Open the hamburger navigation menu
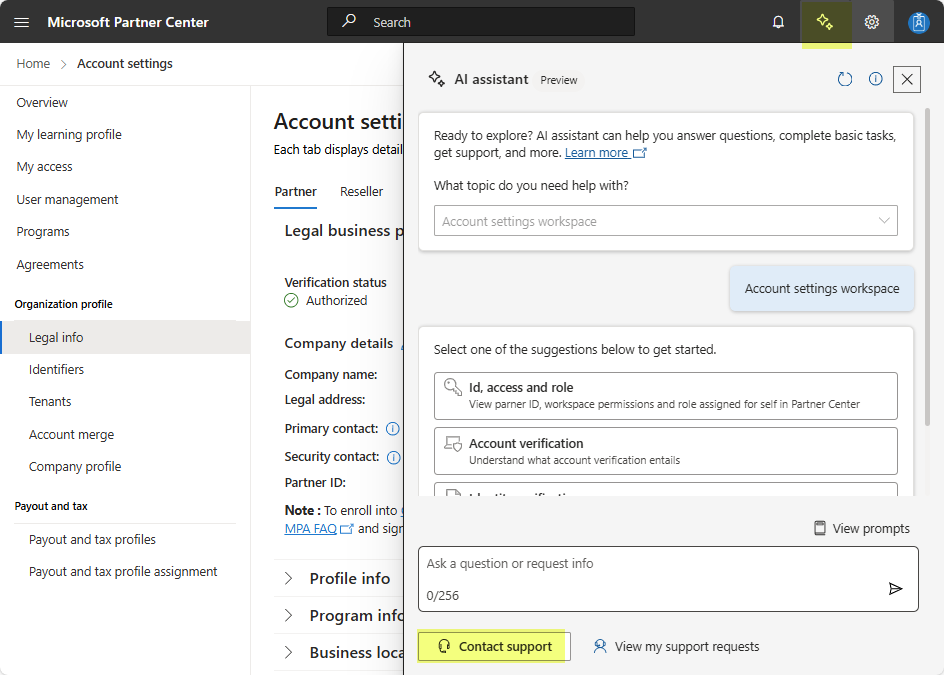This screenshot has height=675, width=944. (x=21, y=22)
